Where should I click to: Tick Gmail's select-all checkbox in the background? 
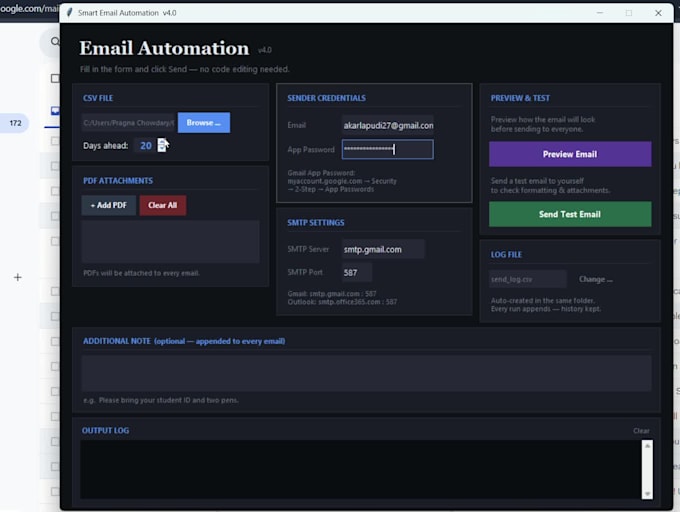[x=55, y=78]
